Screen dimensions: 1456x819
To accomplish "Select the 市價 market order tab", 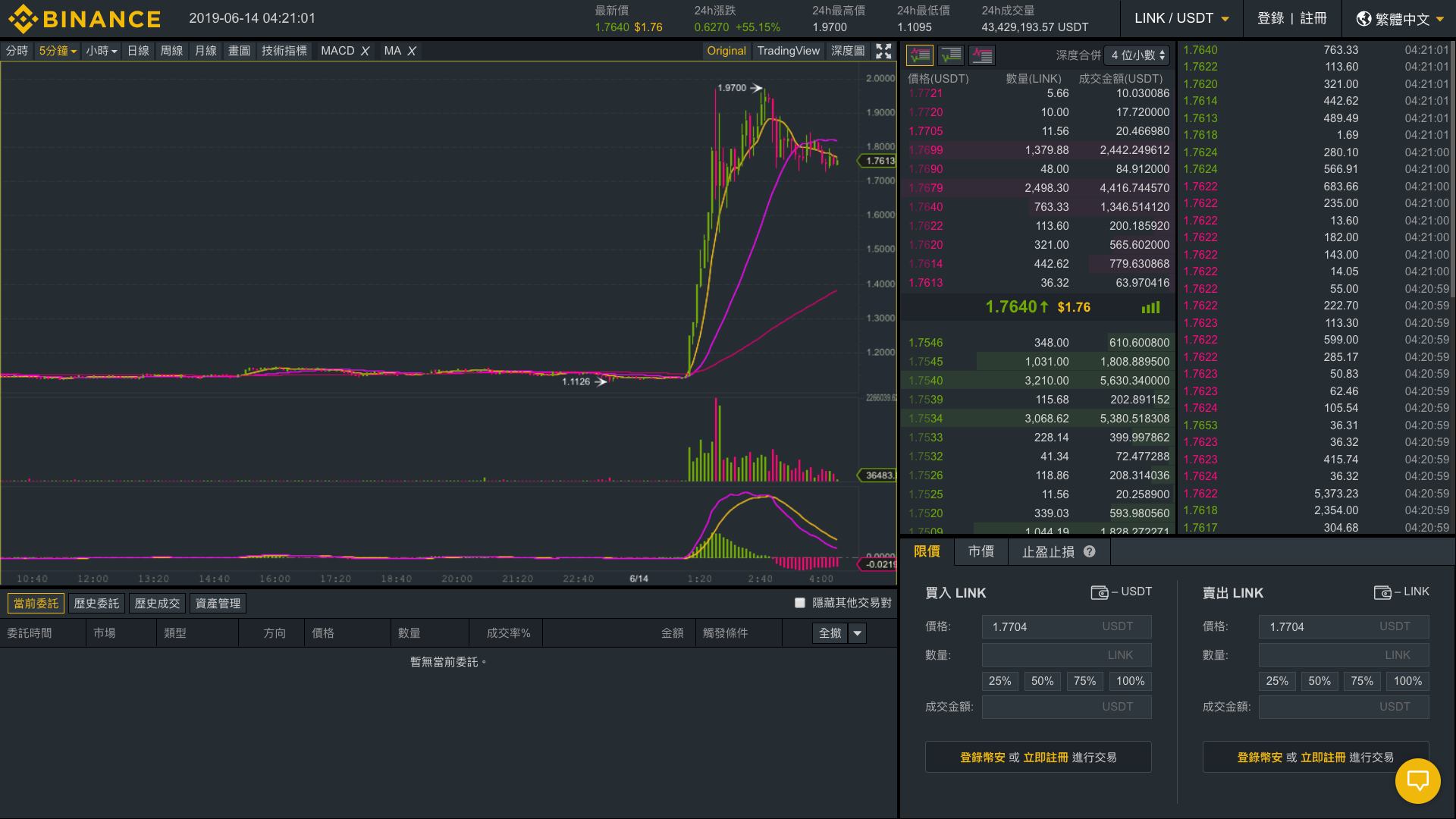I will coord(981,551).
